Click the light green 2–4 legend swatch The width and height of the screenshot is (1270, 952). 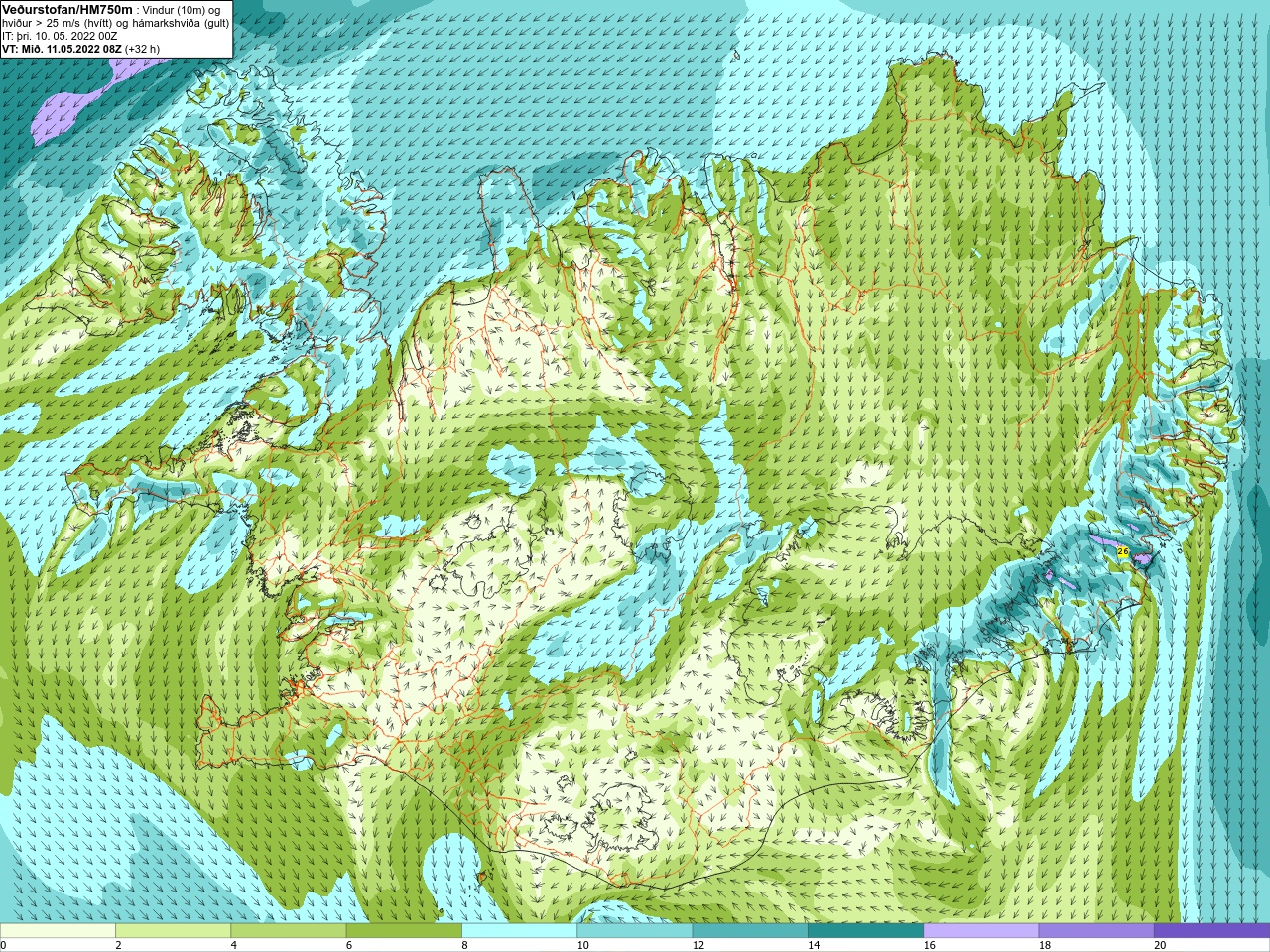pyautogui.click(x=173, y=931)
